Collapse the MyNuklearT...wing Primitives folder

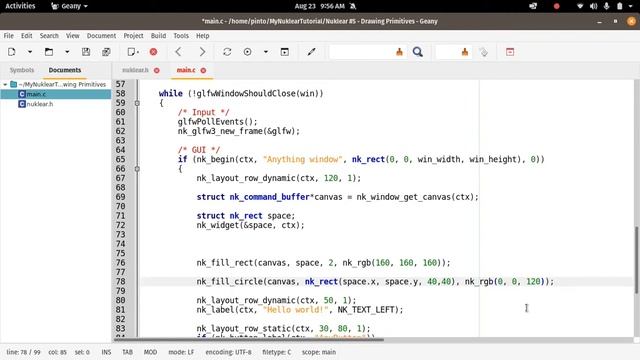5,84
